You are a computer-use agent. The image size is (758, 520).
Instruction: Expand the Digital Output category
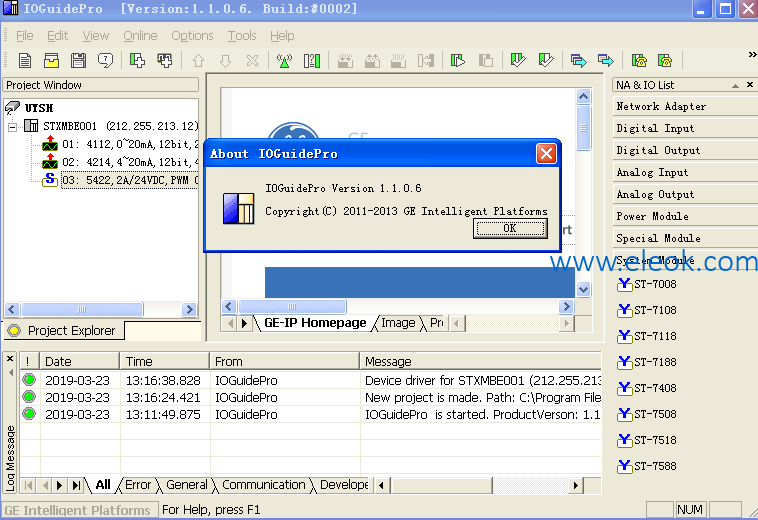(685, 150)
